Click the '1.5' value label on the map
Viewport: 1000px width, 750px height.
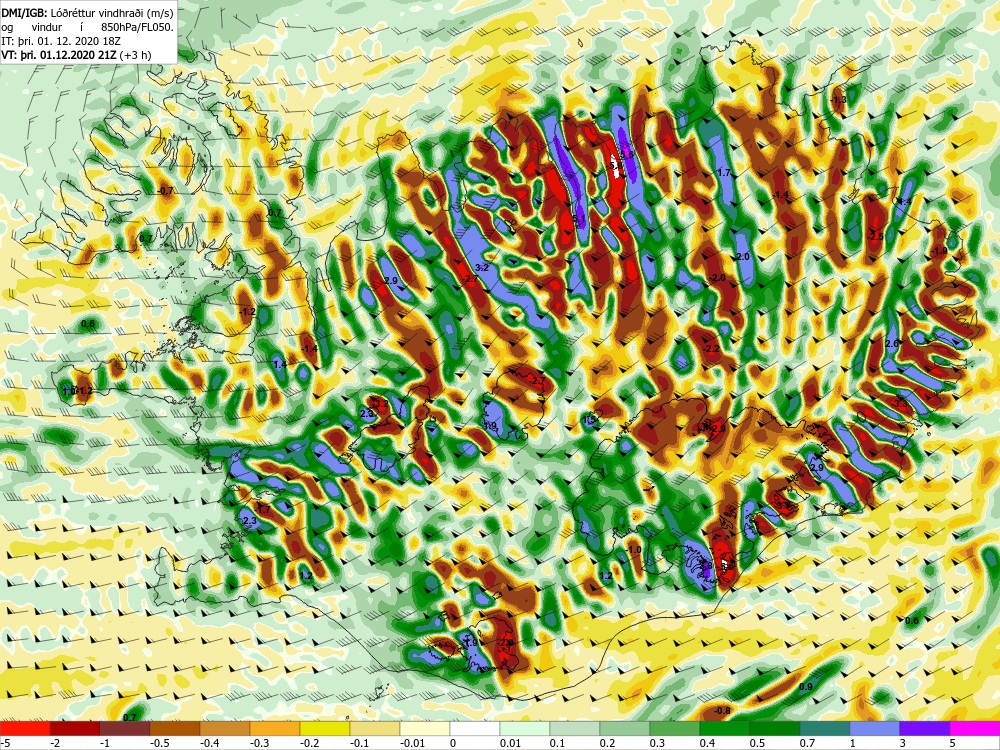point(589,420)
